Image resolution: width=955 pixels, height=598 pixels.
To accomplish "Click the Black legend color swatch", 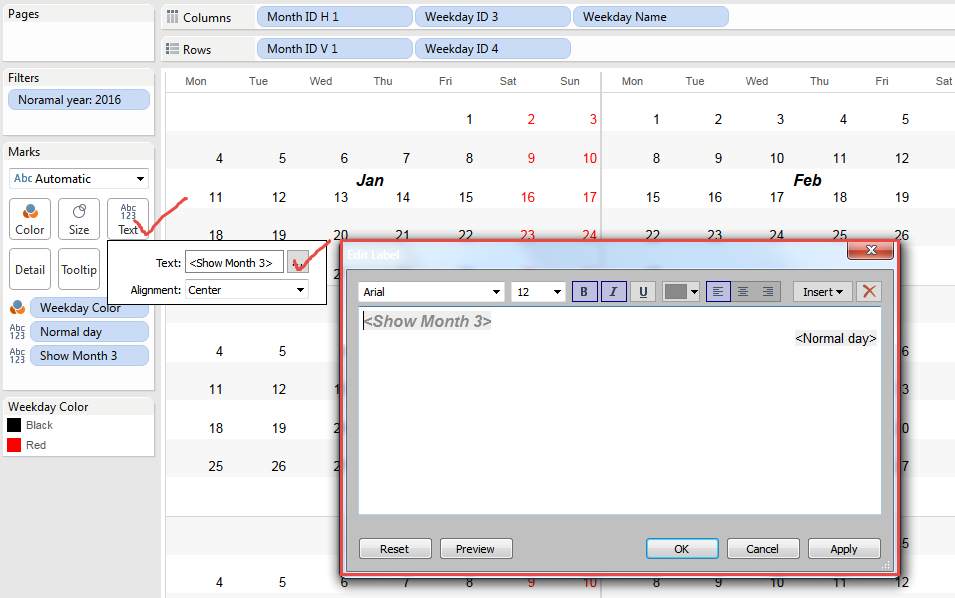I will point(14,425).
